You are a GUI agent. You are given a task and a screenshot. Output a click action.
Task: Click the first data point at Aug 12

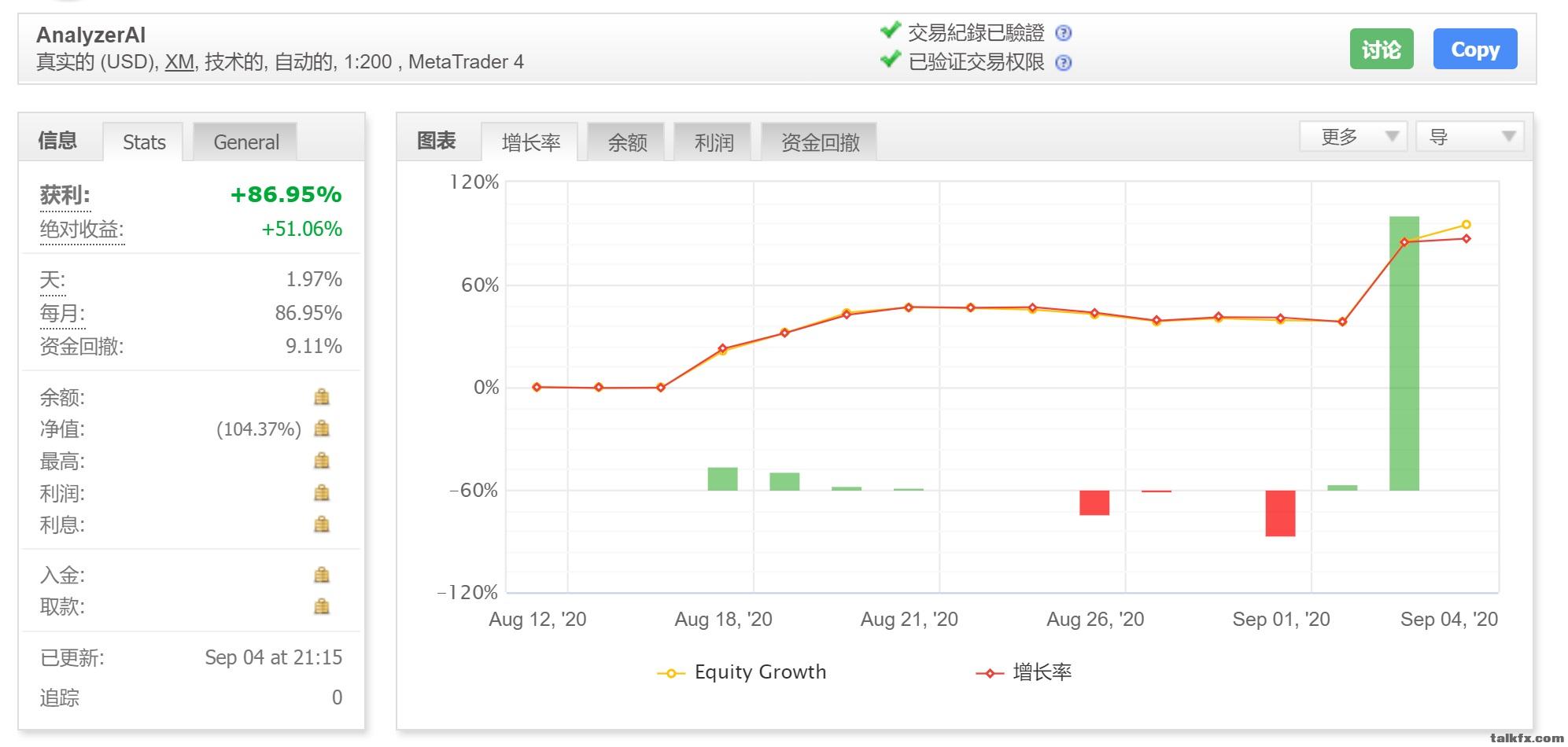[537, 387]
